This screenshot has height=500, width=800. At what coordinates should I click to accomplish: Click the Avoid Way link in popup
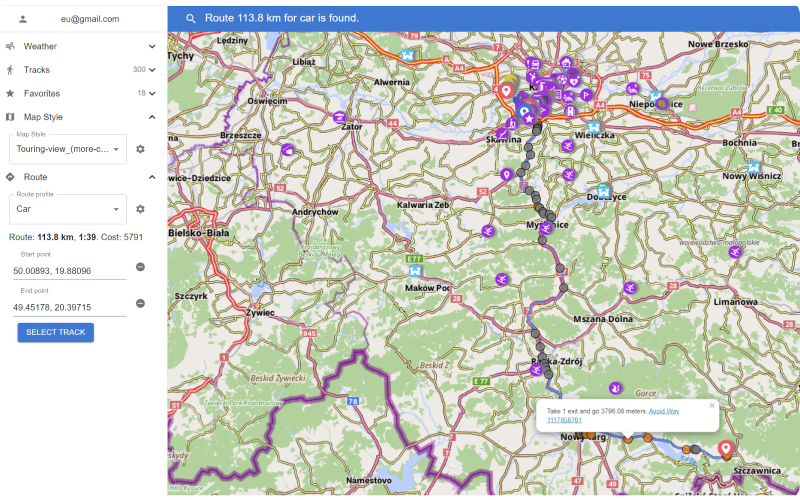coord(663,411)
